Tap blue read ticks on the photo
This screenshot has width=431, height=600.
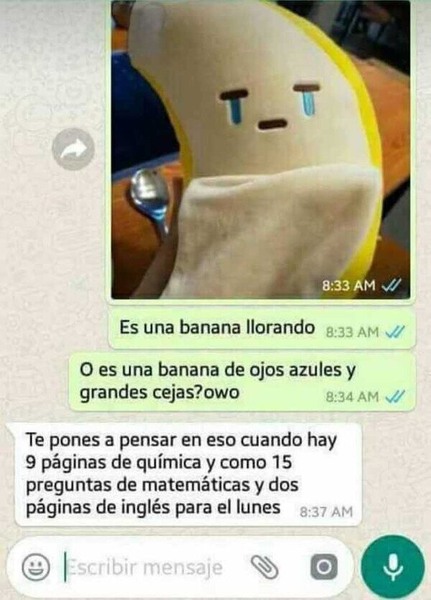[x=392, y=285]
